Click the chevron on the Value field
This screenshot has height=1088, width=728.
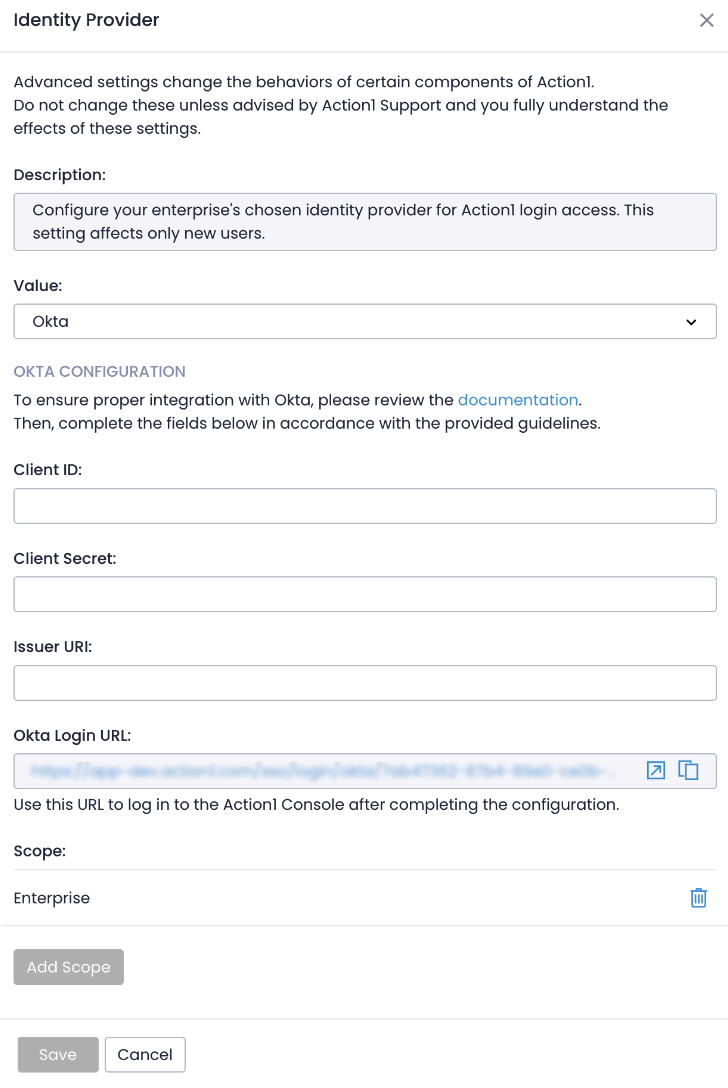(692, 321)
